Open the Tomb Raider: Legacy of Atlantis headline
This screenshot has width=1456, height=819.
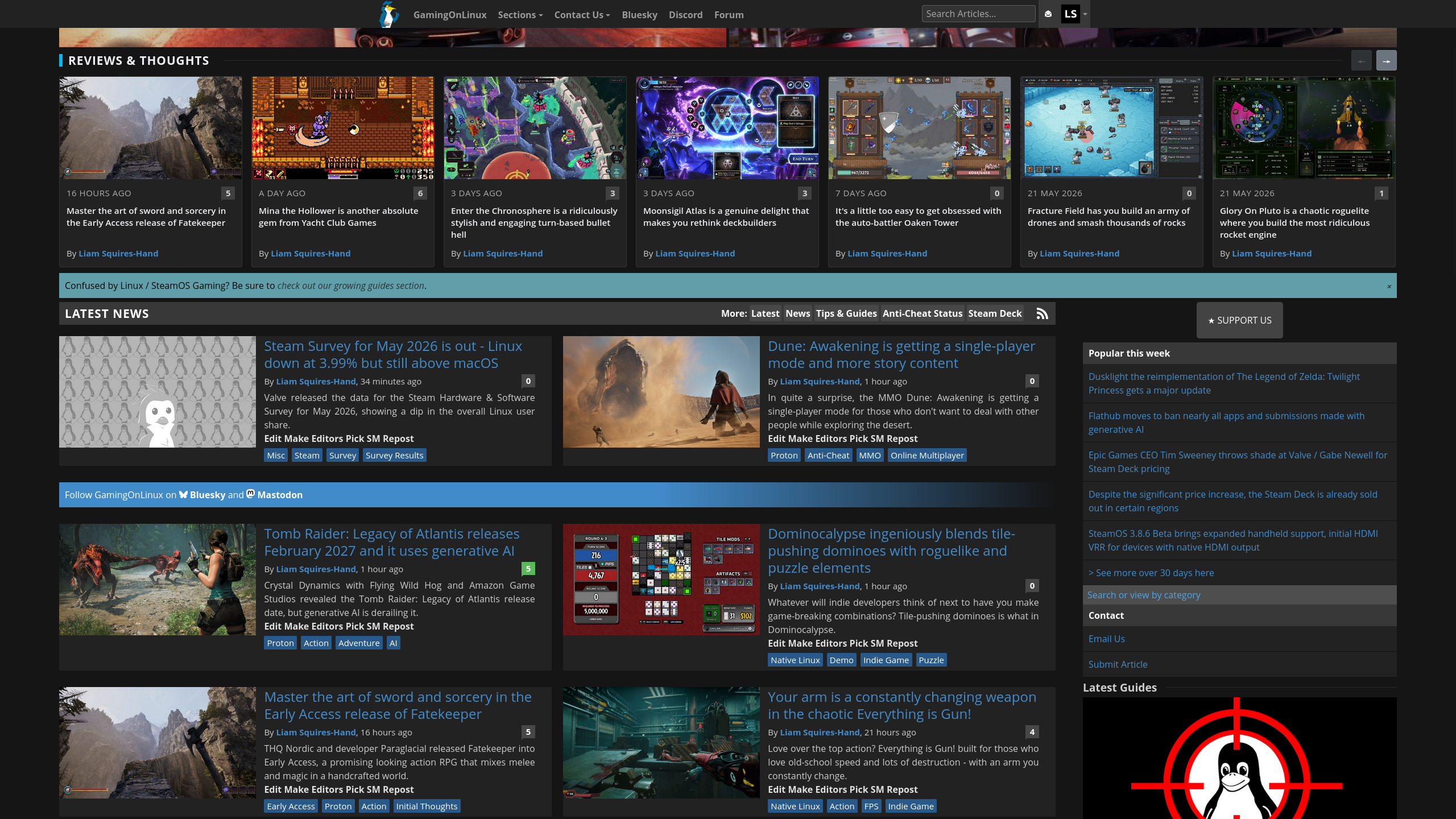tap(392, 542)
